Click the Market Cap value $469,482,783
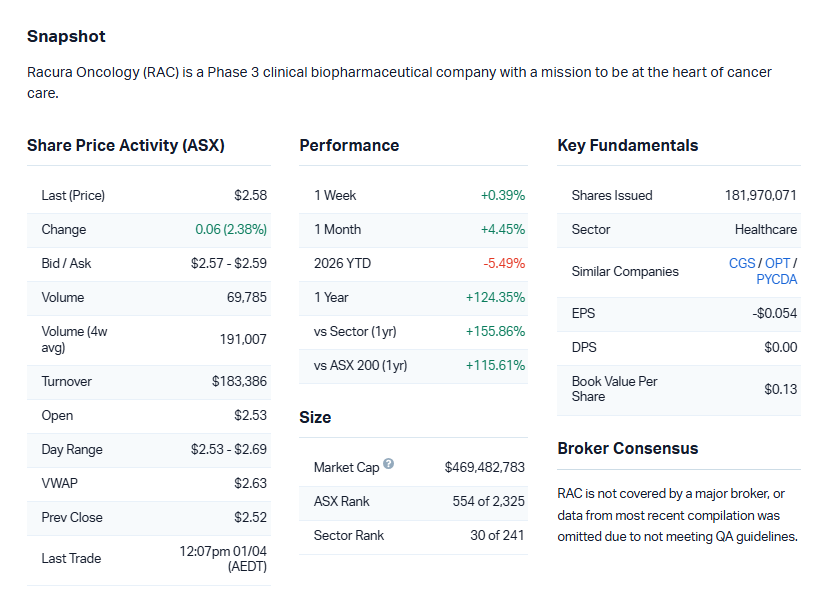The width and height of the screenshot is (821, 600). click(x=484, y=467)
